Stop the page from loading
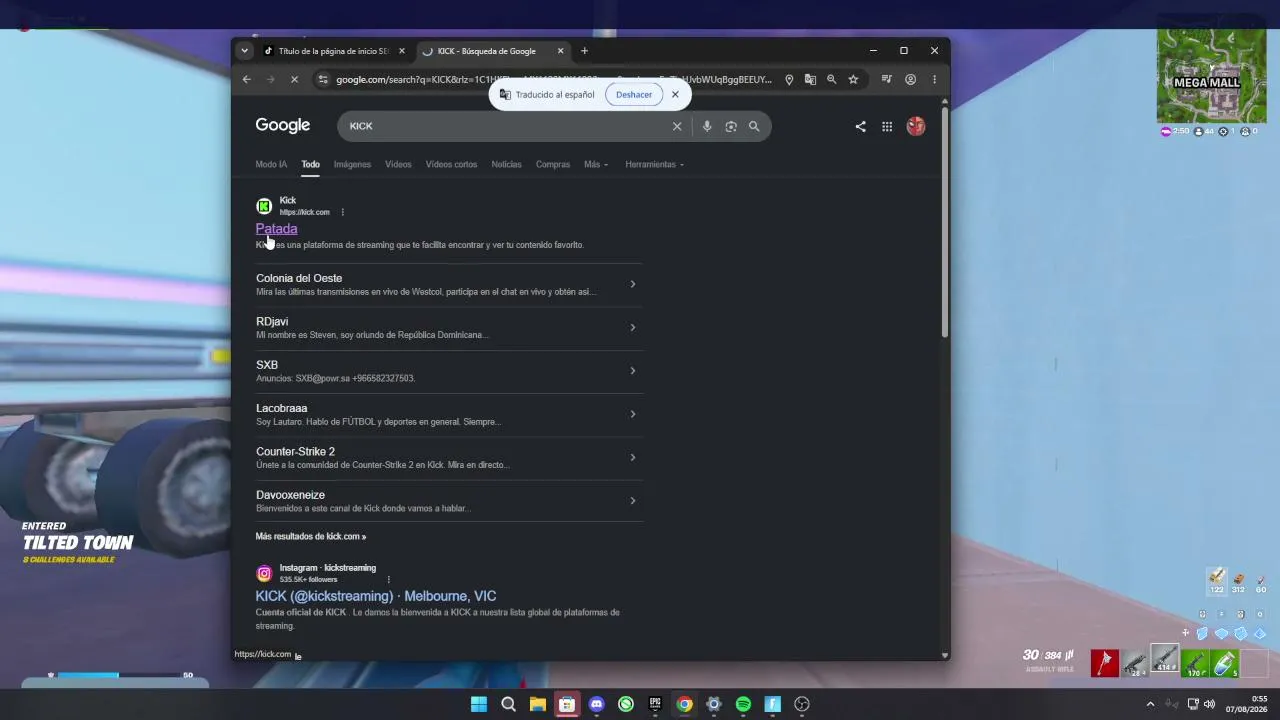This screenshot has height=720, width=1280. [x=294, y=80]
